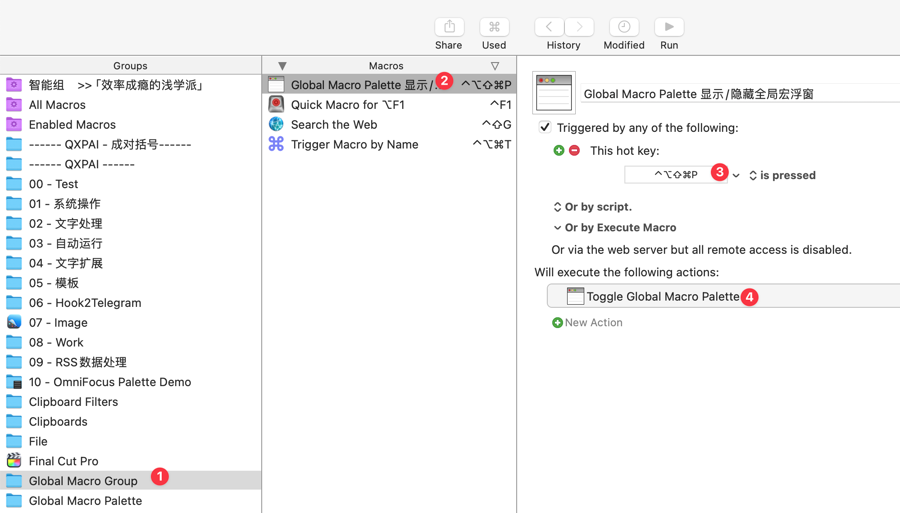The width and height of the screenshot is (900, 513).
Task: Go forward in History
Action: (579, 27)
